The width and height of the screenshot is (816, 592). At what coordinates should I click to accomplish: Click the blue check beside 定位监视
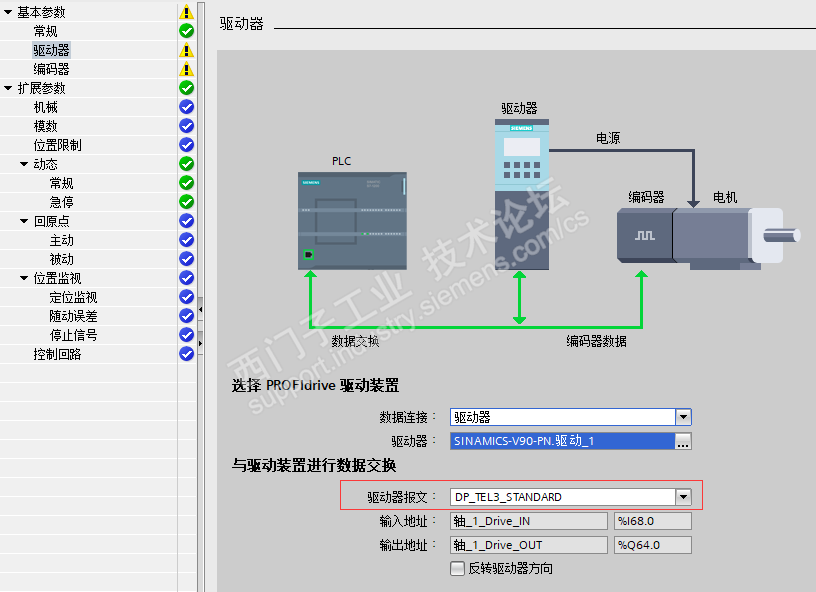pyautogui.click(x=186, y=297)
